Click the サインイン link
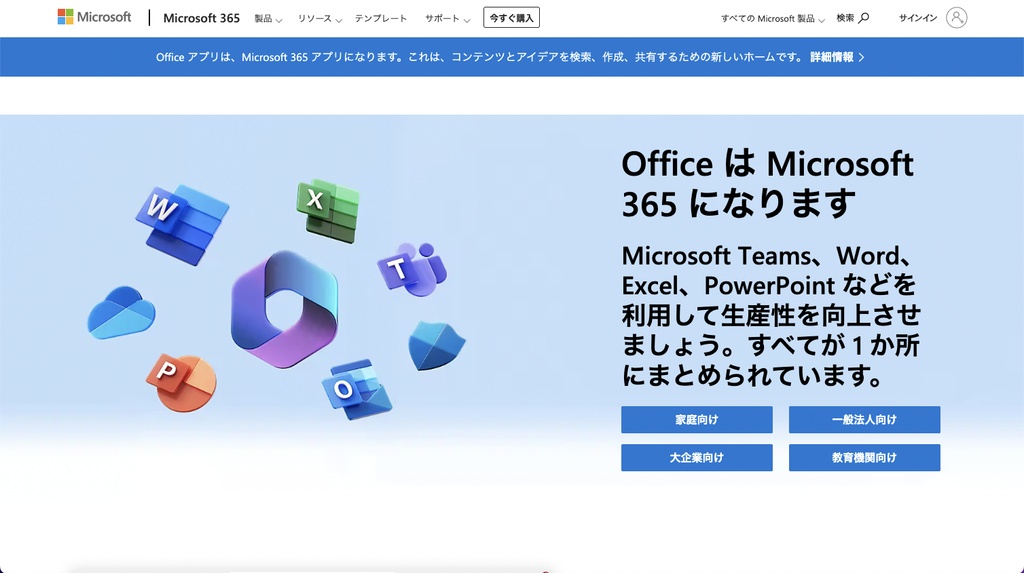 point(918,18)
